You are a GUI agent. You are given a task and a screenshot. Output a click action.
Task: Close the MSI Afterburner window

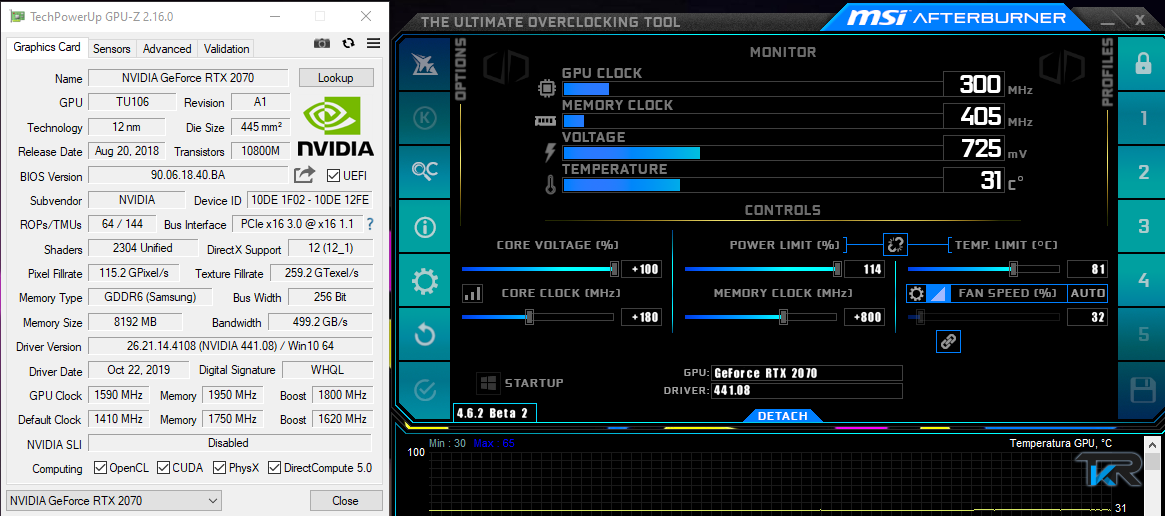[x=1140, y=20]
